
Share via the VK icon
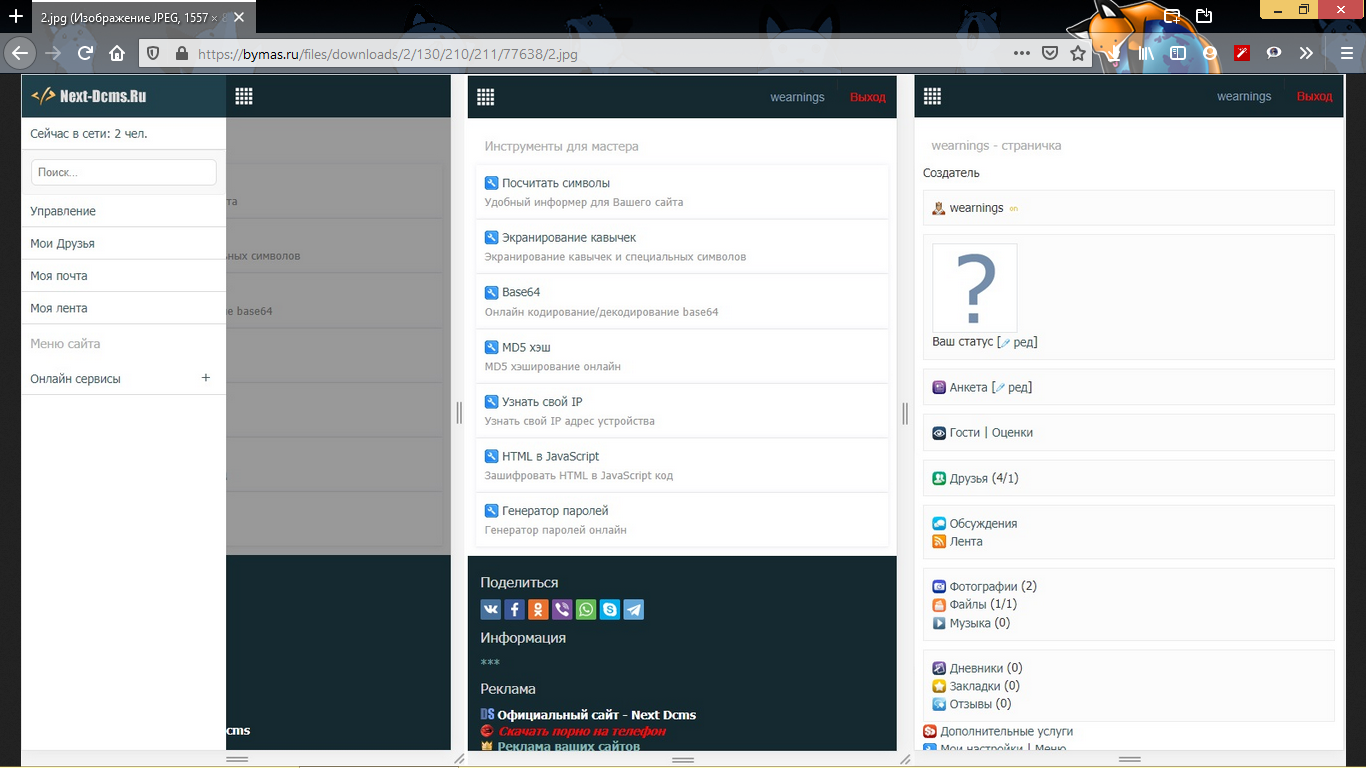click(490, 610)
